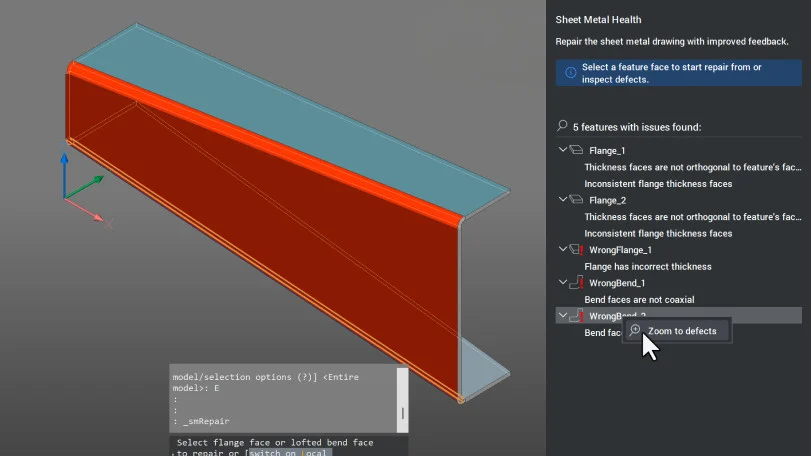The width and height of the screenshot is (811, 456).
Task: Select 'Bend faces are not coaxial' defect
Action: 639,299
